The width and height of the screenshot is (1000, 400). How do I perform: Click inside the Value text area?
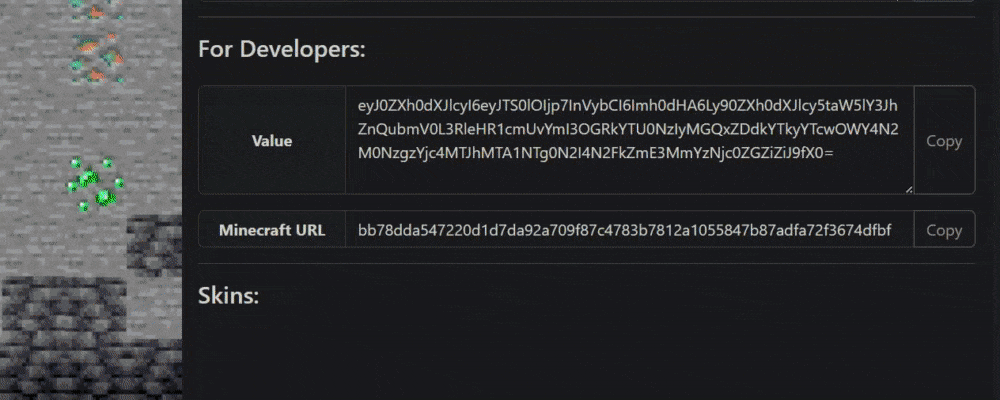point(629,140)
